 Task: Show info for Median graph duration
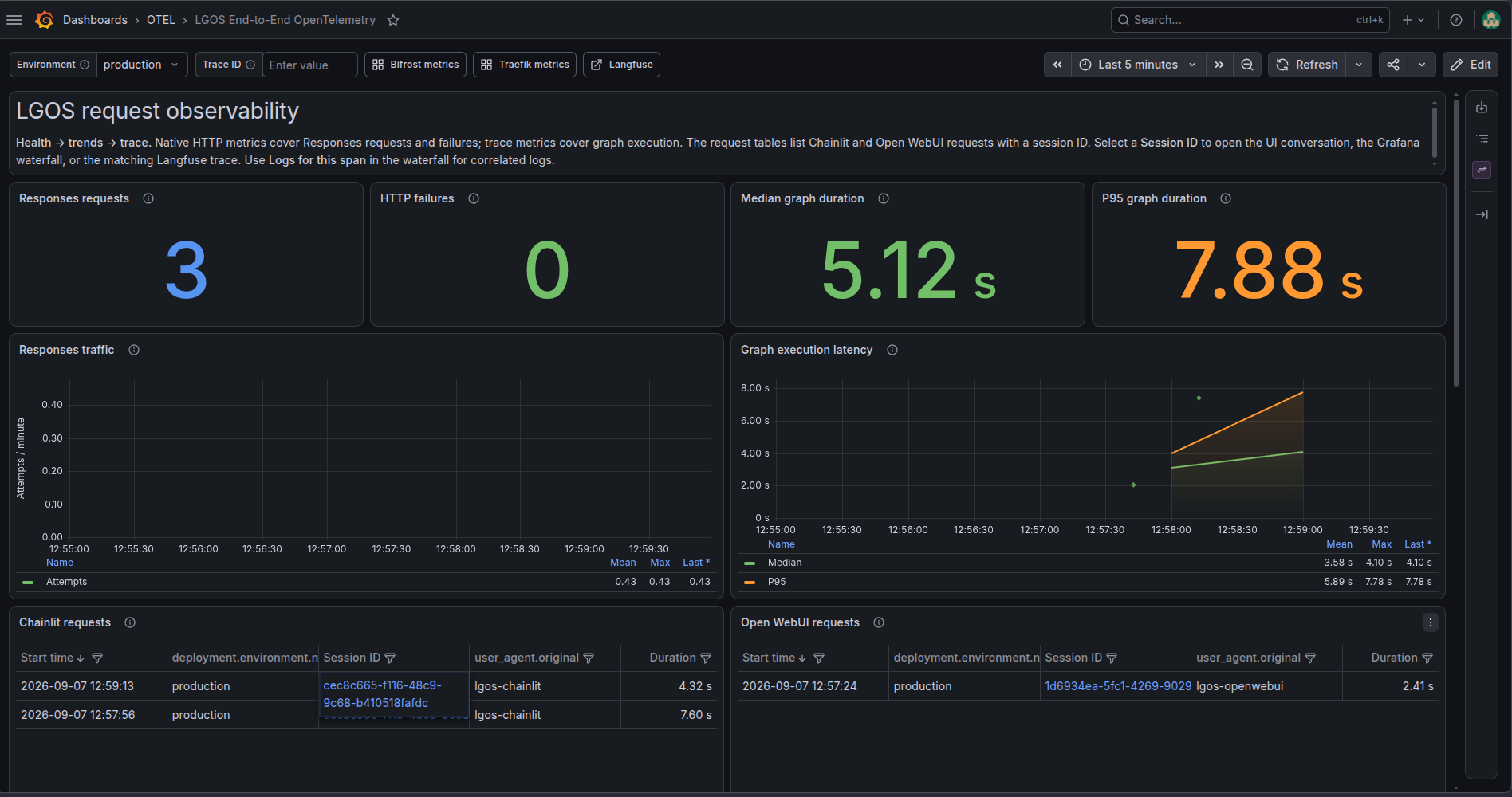(884, 198)
